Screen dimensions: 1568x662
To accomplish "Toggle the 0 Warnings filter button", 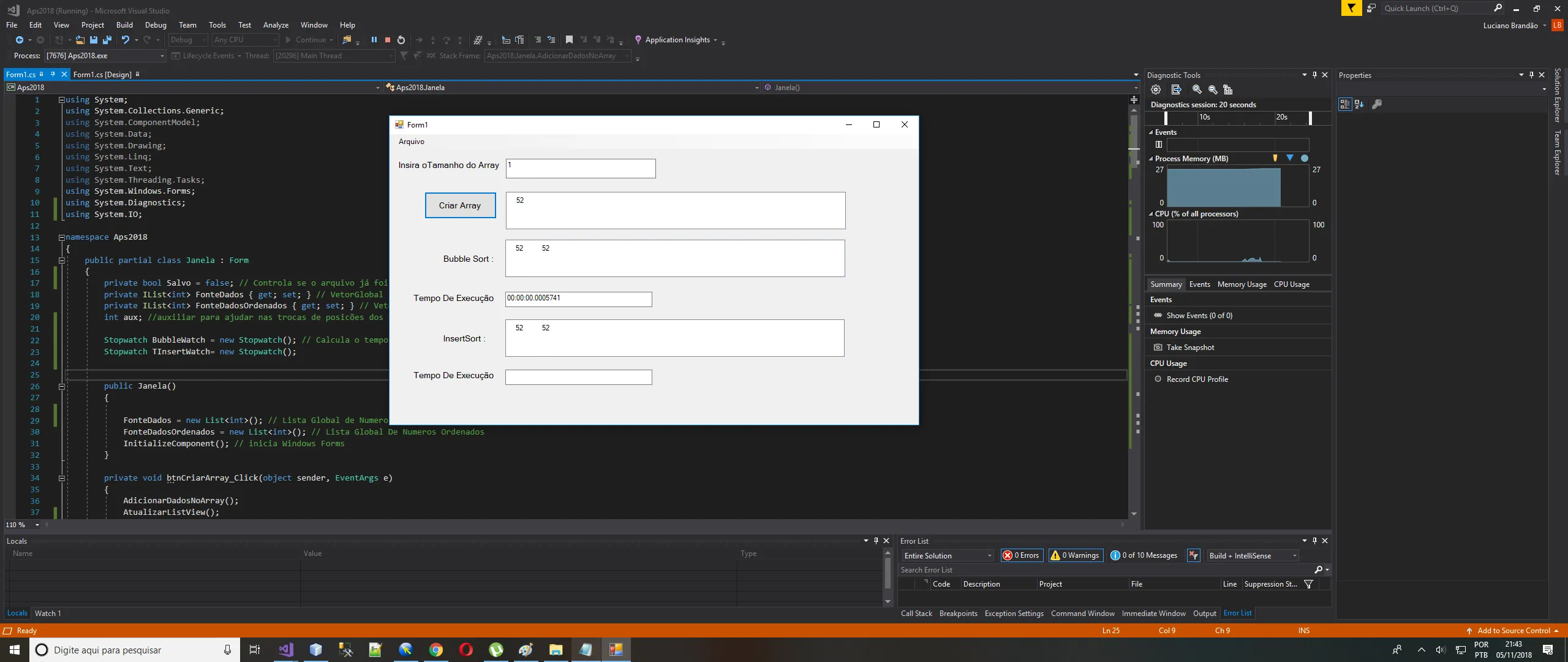I will click(1076, 555).
